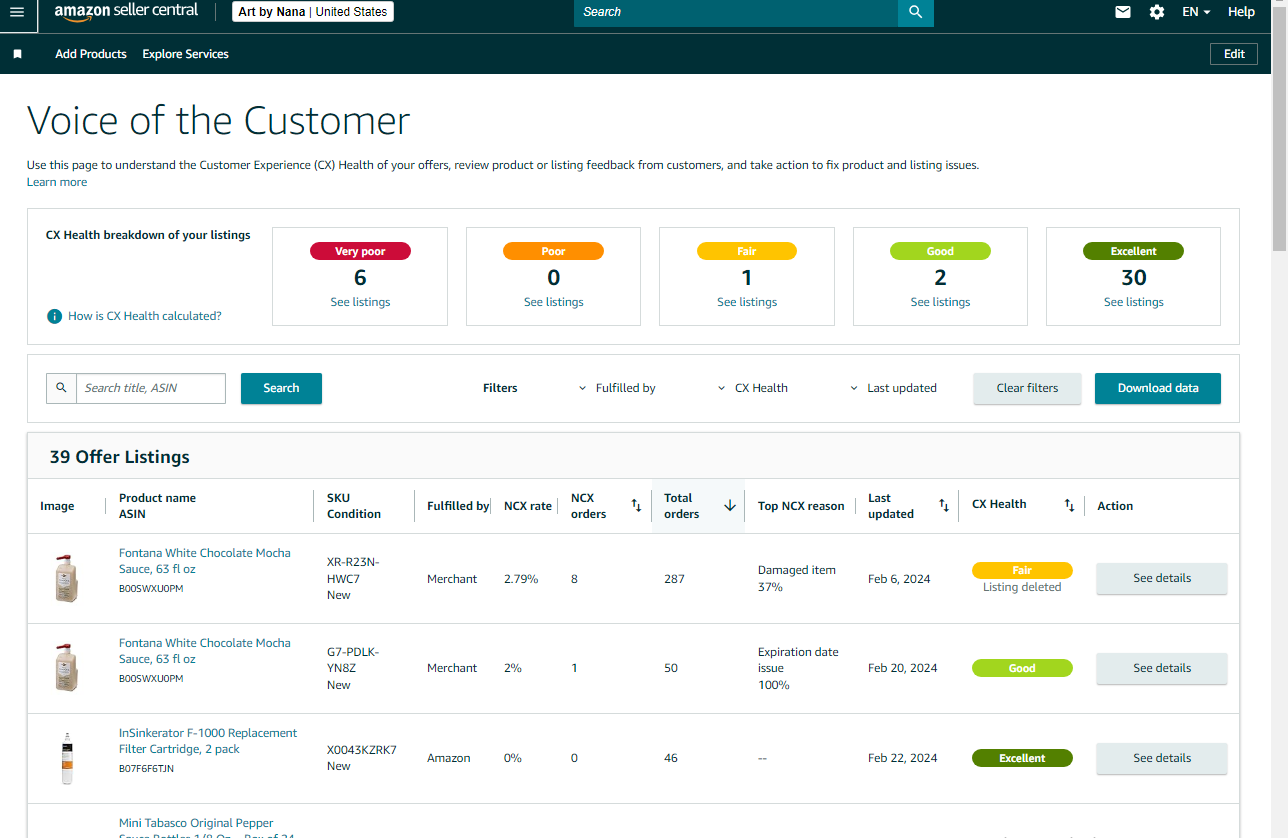
Task: Click the magnifier icon in listing search box
Action: click(62, 388)
